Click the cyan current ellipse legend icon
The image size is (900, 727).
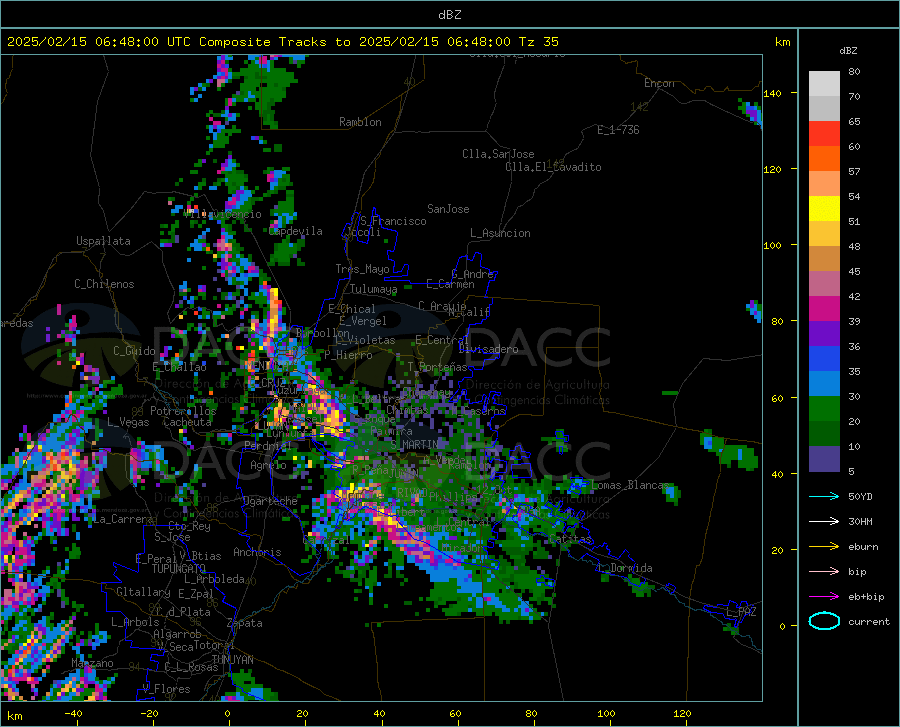824,621
